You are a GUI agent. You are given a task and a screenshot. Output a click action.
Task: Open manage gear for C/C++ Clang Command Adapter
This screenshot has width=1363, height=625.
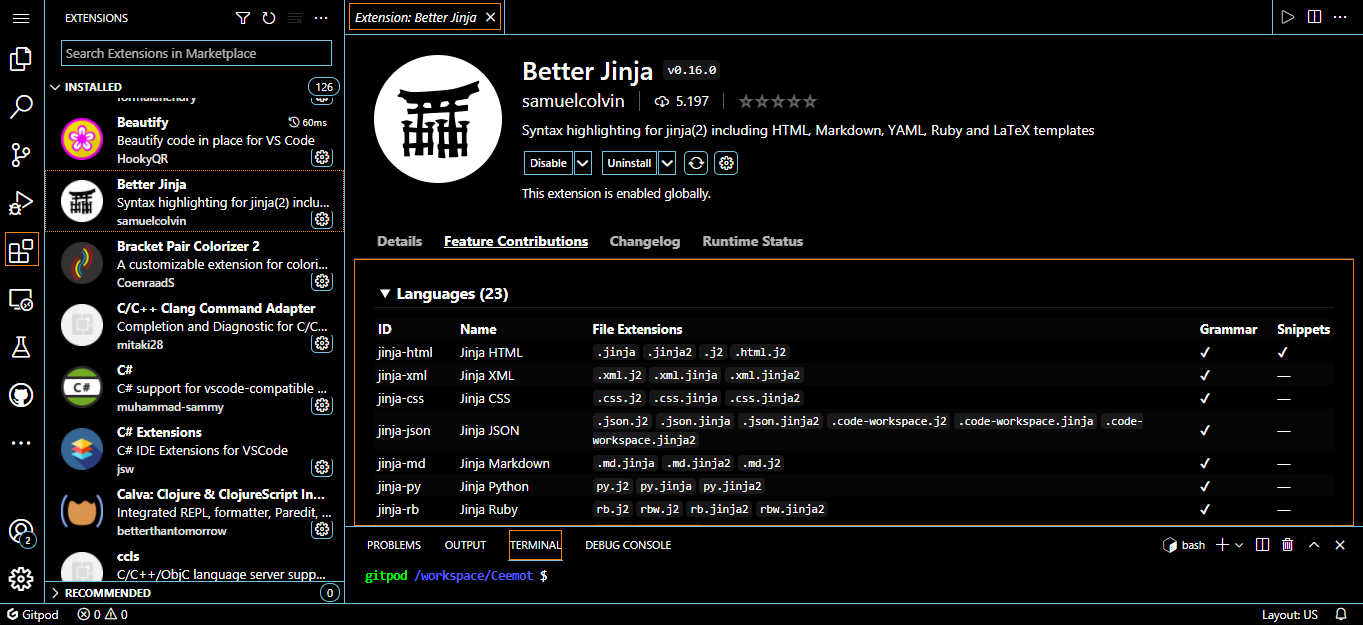tap(322, 344)
